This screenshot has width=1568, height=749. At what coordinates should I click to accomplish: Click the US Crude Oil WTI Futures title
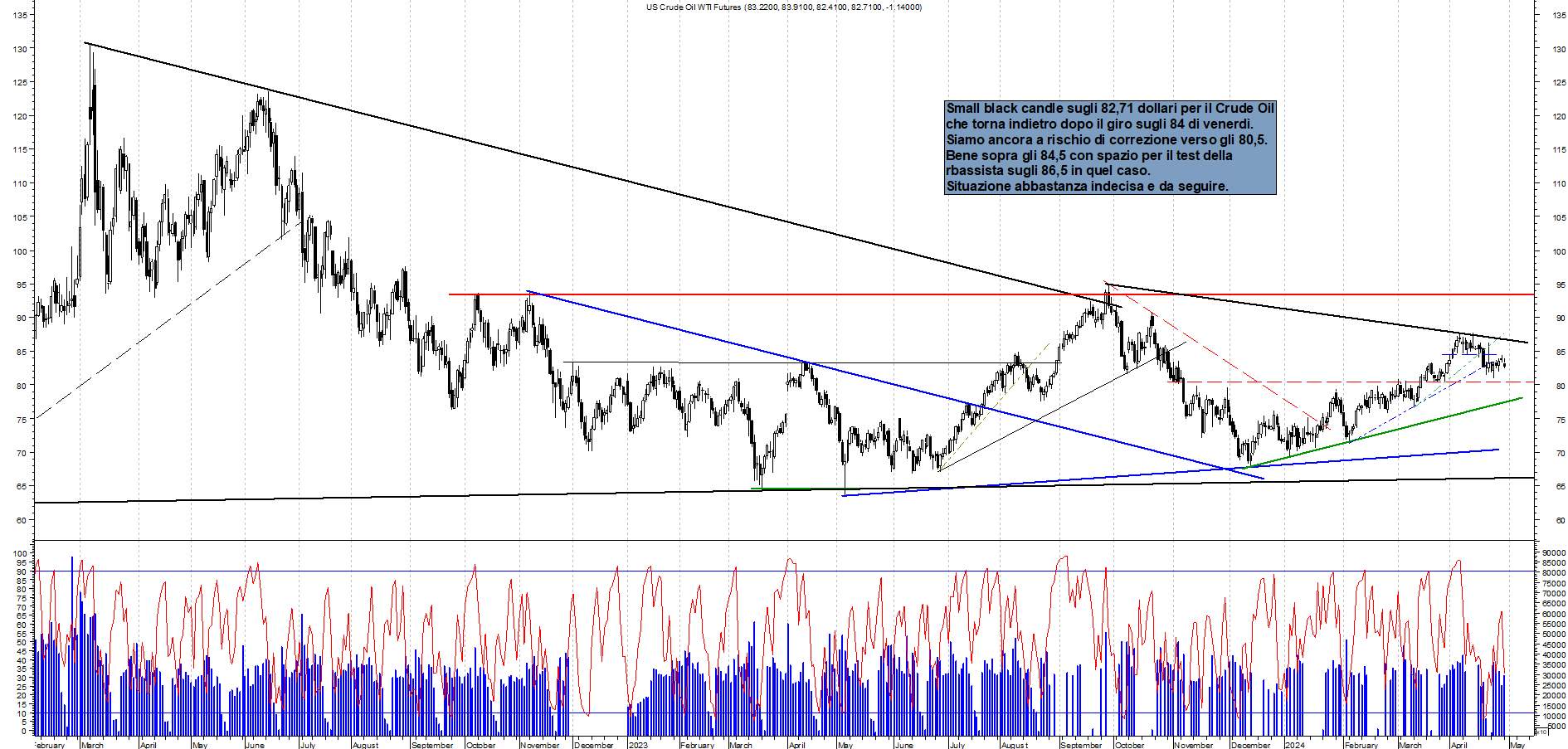784,7
